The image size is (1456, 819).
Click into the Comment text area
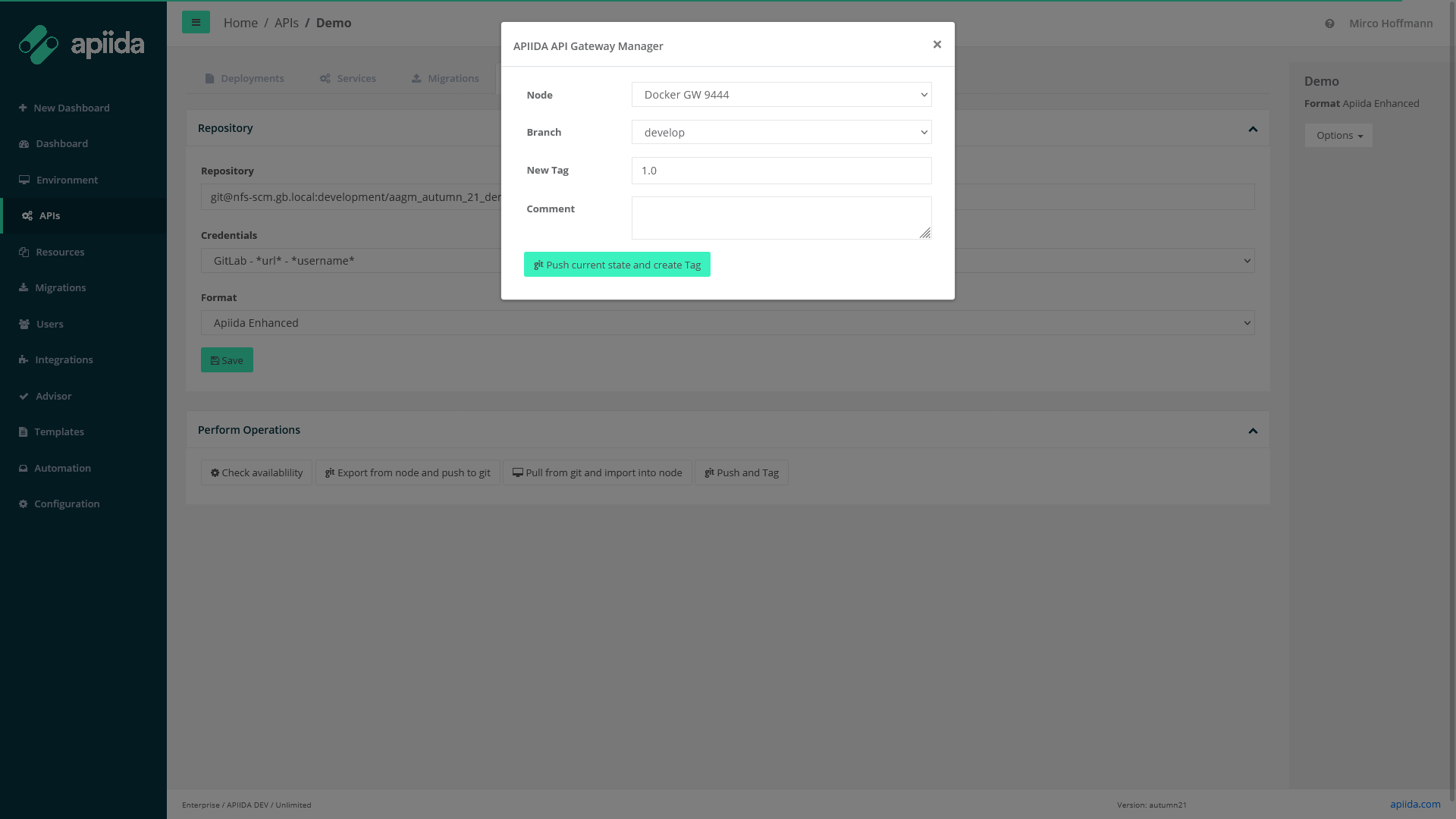click(781, 218)
